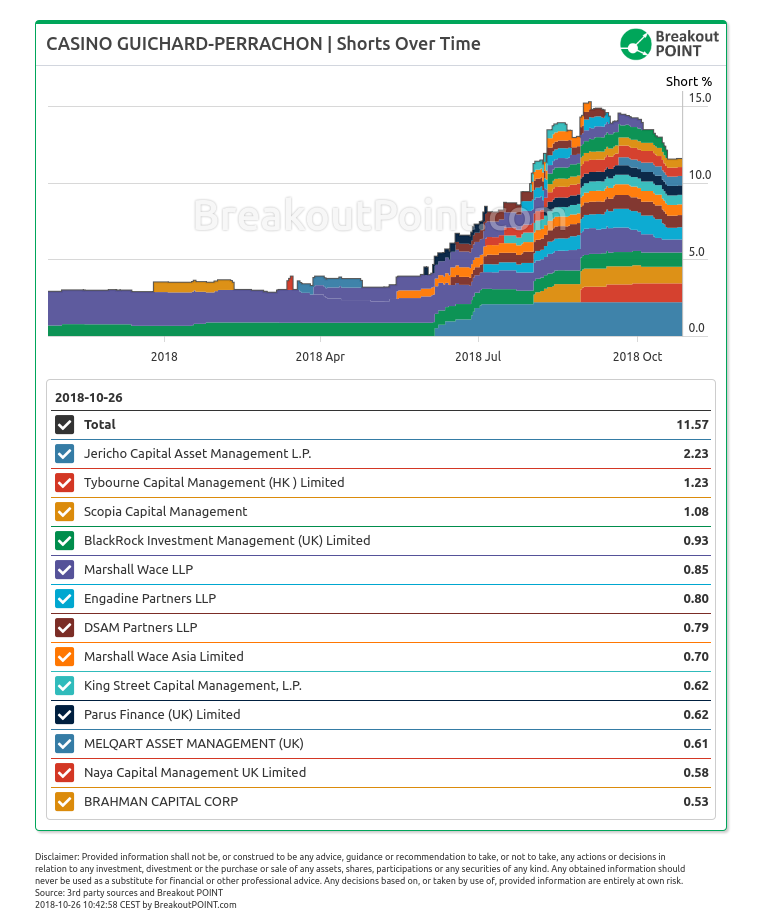The image size is (762, 921).
Task: Toggle Engadine Partners LLP checkbox
Action: 65,599
